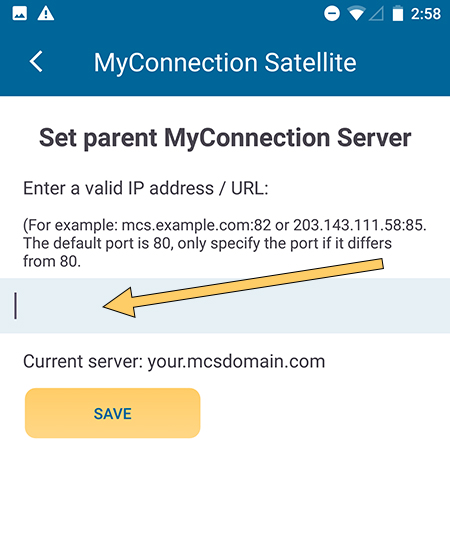Screen dimensions: 450x542
Task: Focus the server address input field
Action: point(225,306)
